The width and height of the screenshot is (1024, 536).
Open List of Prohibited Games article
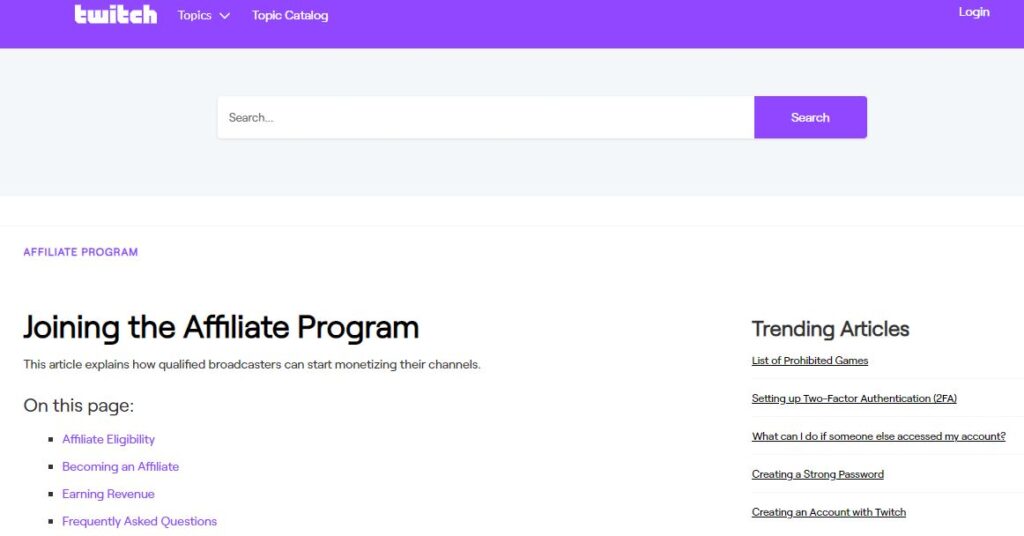(x=810, y=360)
